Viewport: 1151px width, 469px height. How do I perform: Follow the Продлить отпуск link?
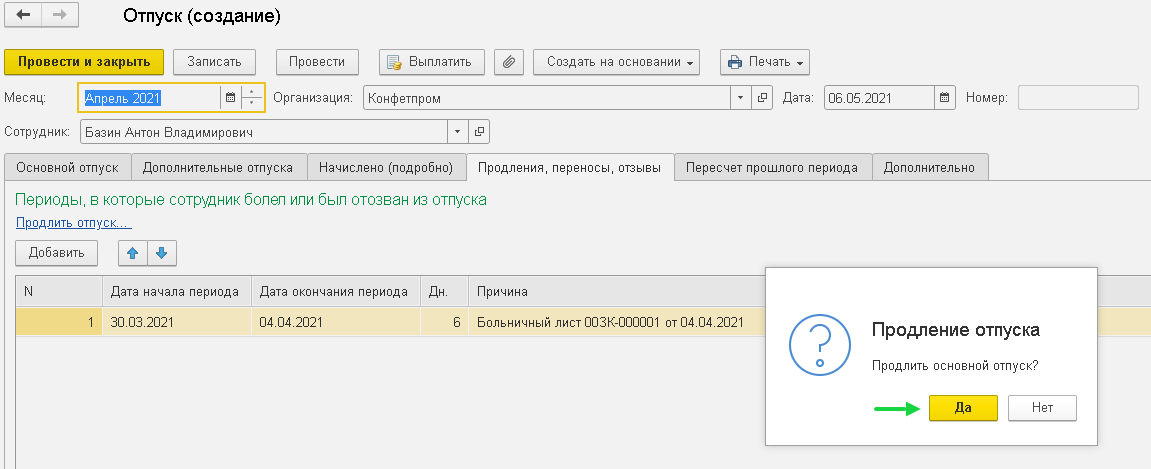73,222
